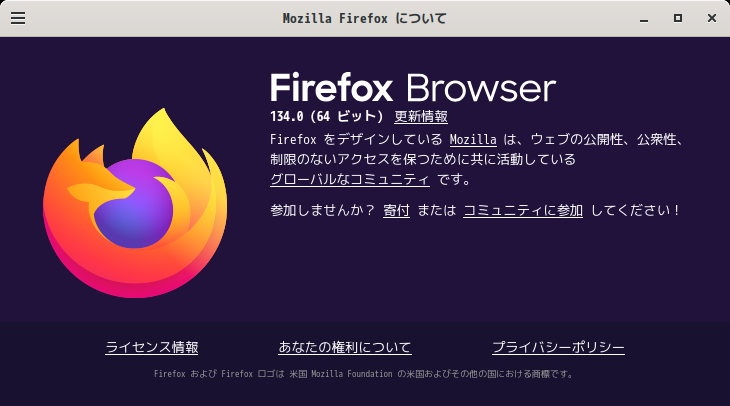Click the Firefox logo image
The width and height of the screenshot is (730, 406).
click(x=135, y=203)
